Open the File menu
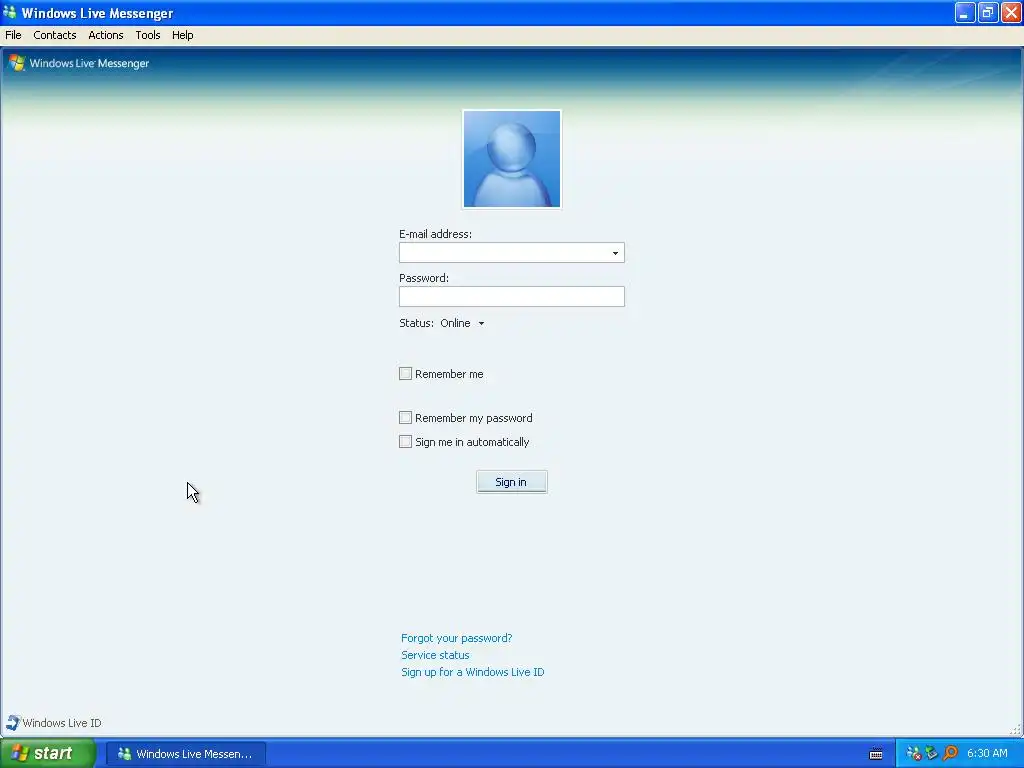Viewport: 1024px width, 768px height. click(x=13, y=35)
